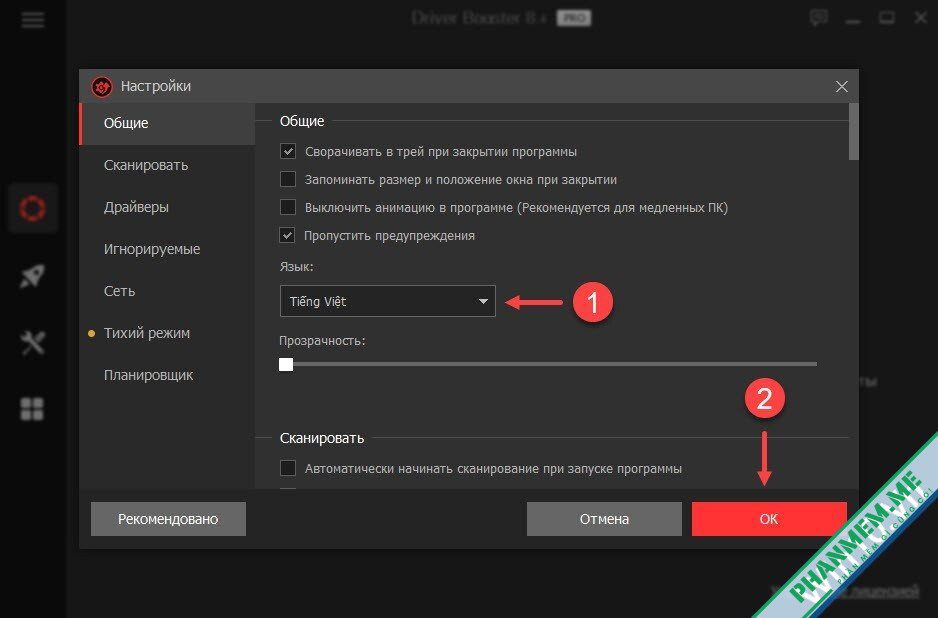The height and width of the screenshot is (618, 938).
Task: Open the Планировщик settings tab
Action: [168, 375]
